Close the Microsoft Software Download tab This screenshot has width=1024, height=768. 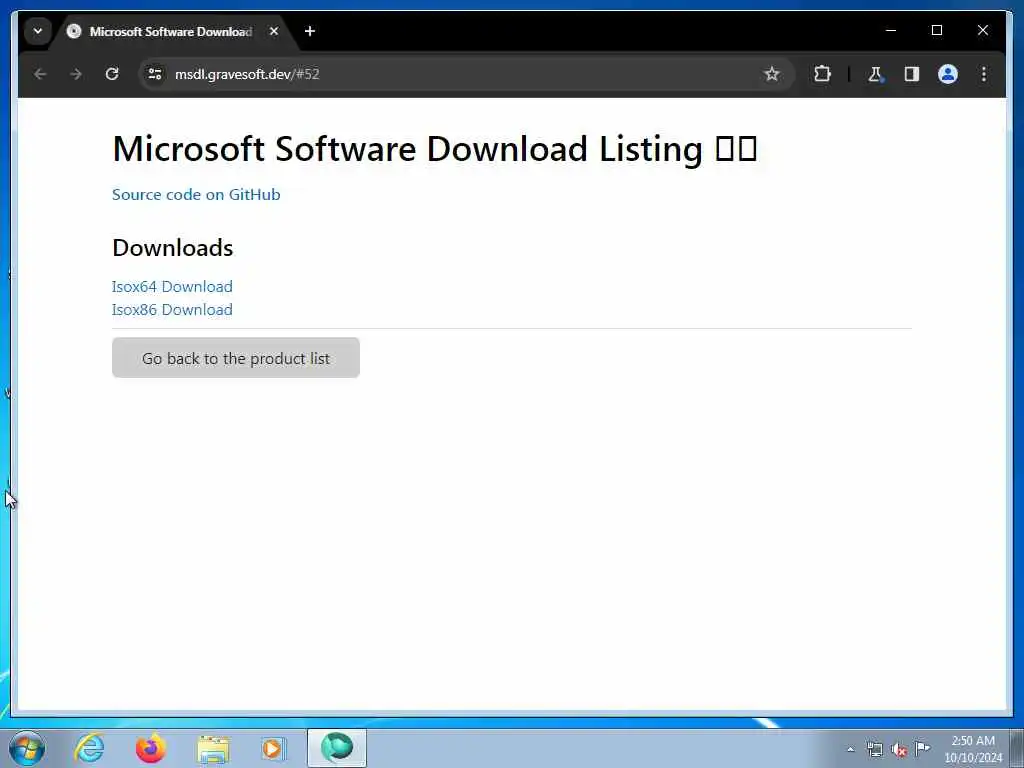[274, 31]
